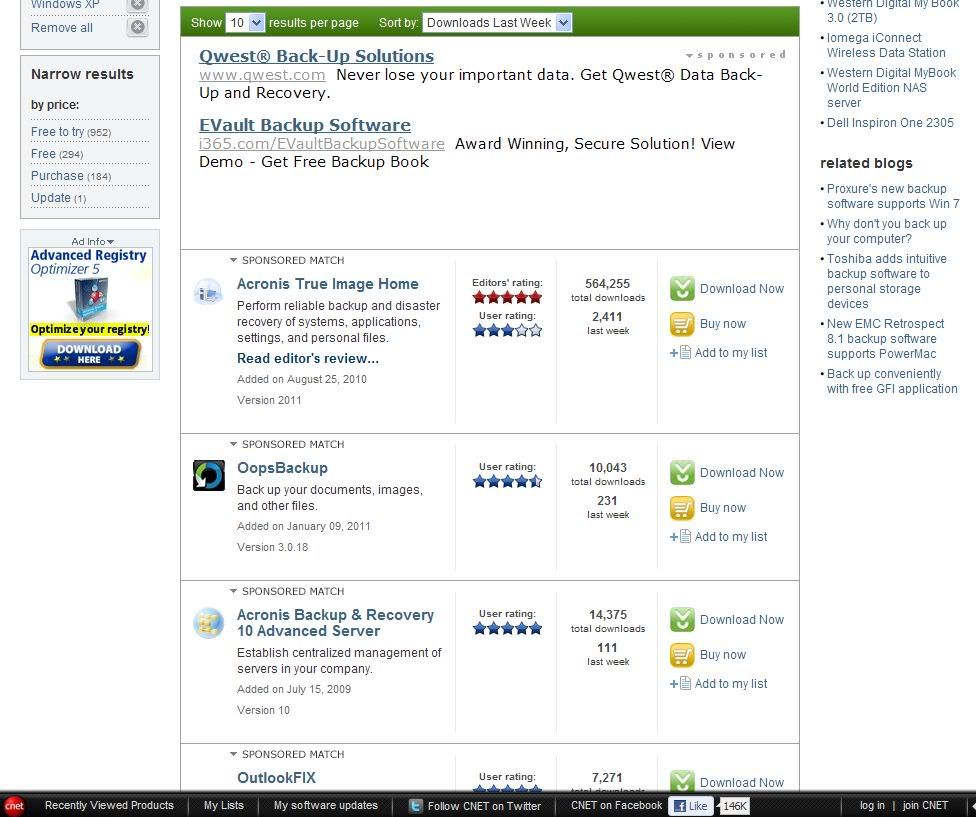Open the Acronis True Image Home title link

pos(327,284)
